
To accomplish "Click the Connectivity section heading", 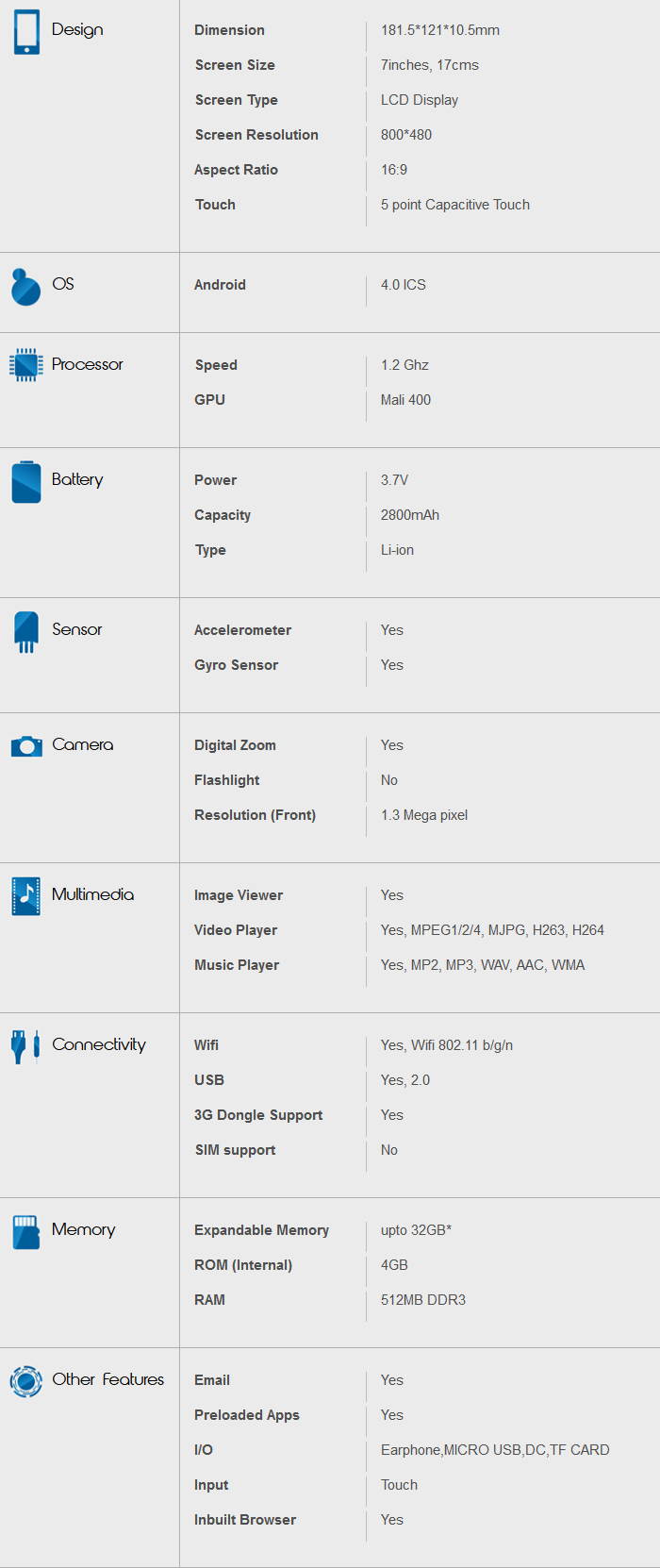I will pyautogui.click(x=99, y=1044).
